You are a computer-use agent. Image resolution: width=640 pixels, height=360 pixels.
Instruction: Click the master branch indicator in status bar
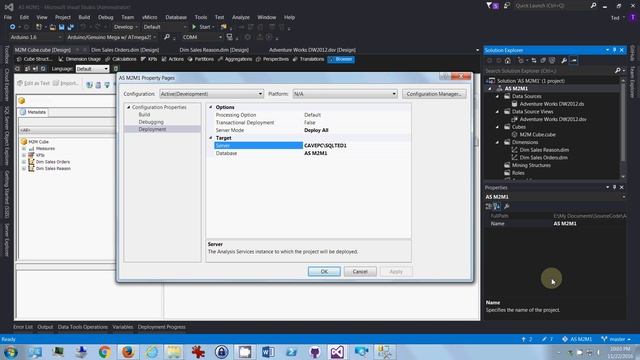click(616, 339)
